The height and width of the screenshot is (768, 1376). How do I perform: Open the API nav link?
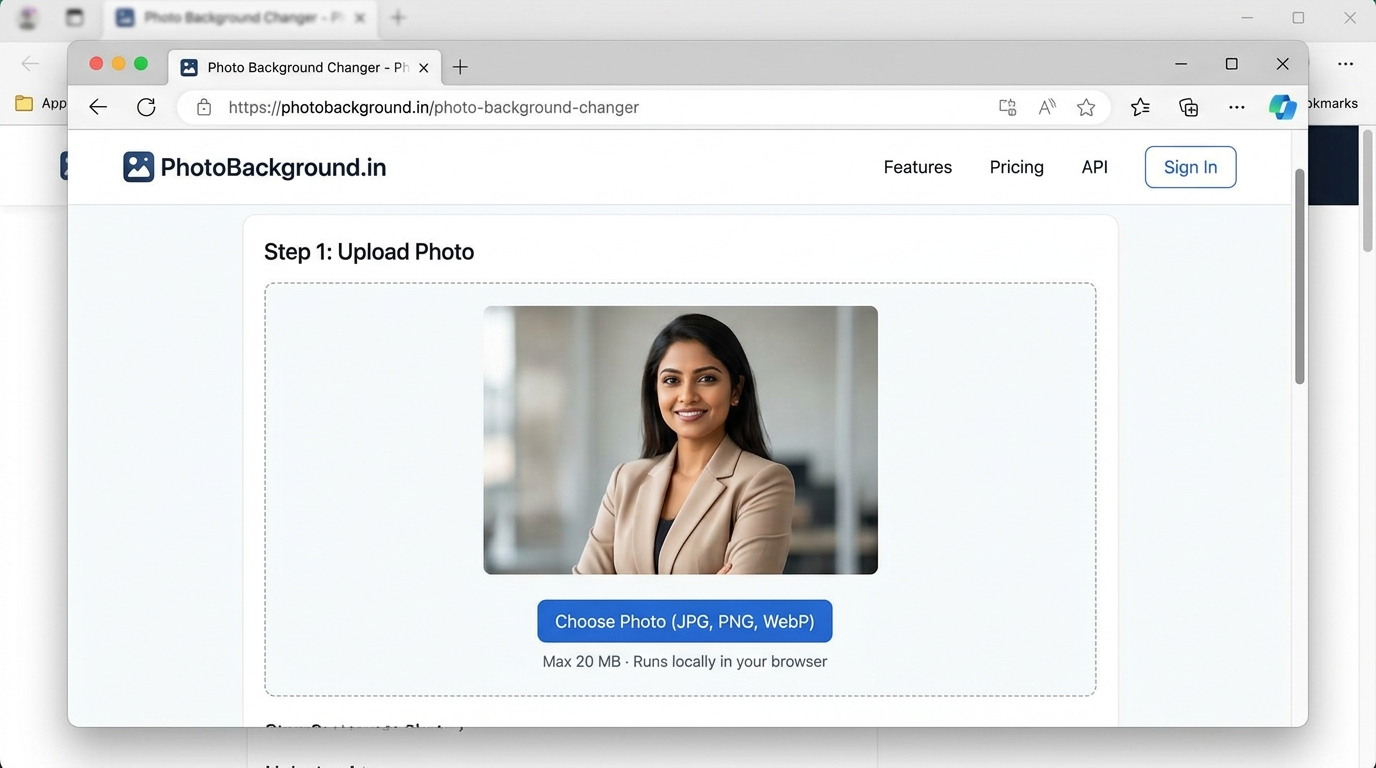(1095, 167)
